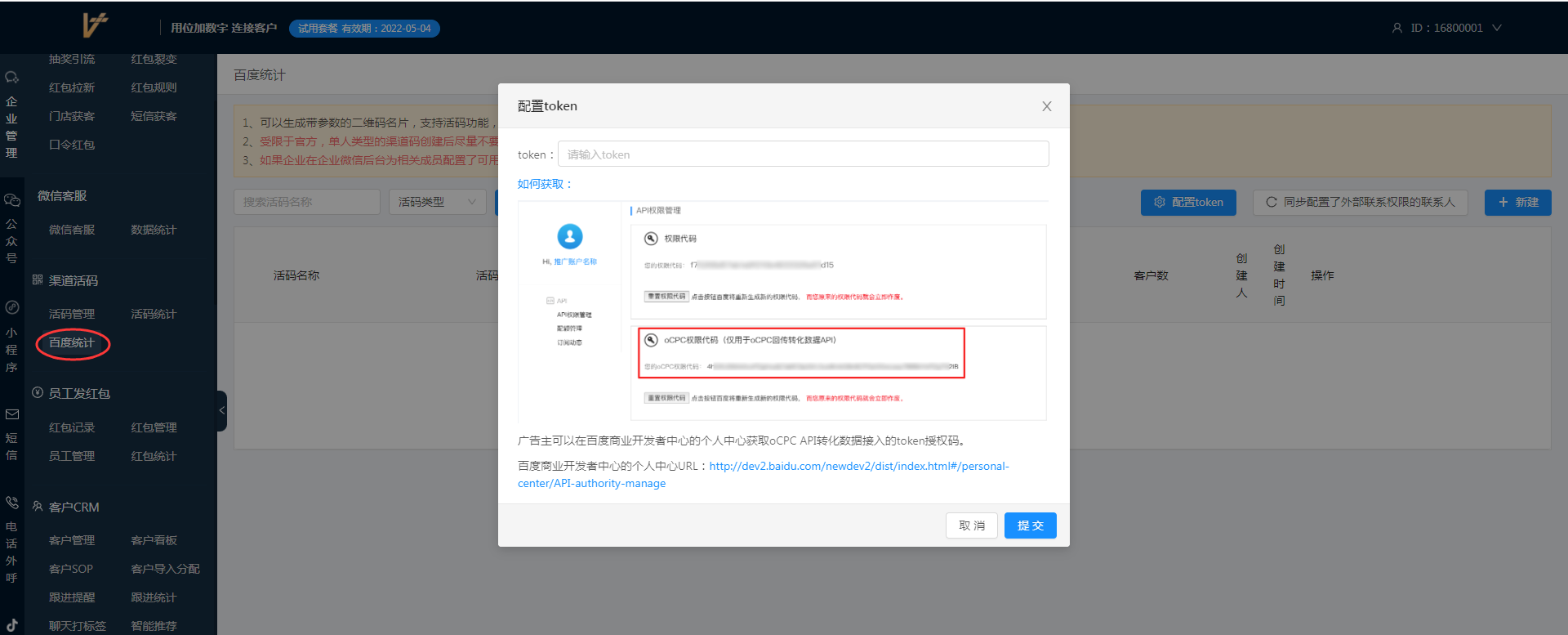Click the 搜索活码名称 search field

[x=307, y=202]
